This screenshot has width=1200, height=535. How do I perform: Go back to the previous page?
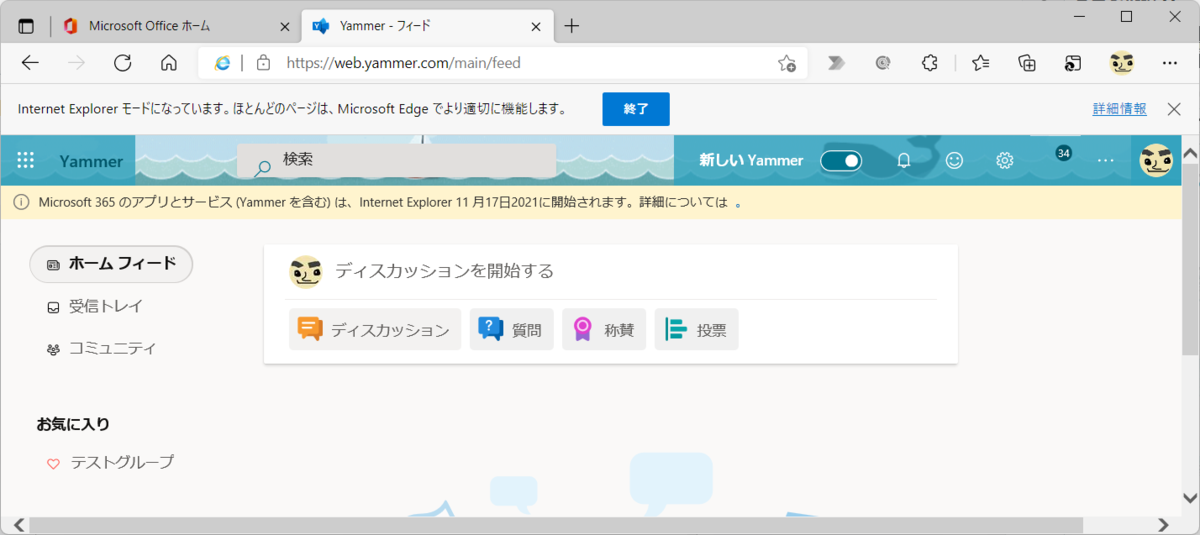point(30,63)
